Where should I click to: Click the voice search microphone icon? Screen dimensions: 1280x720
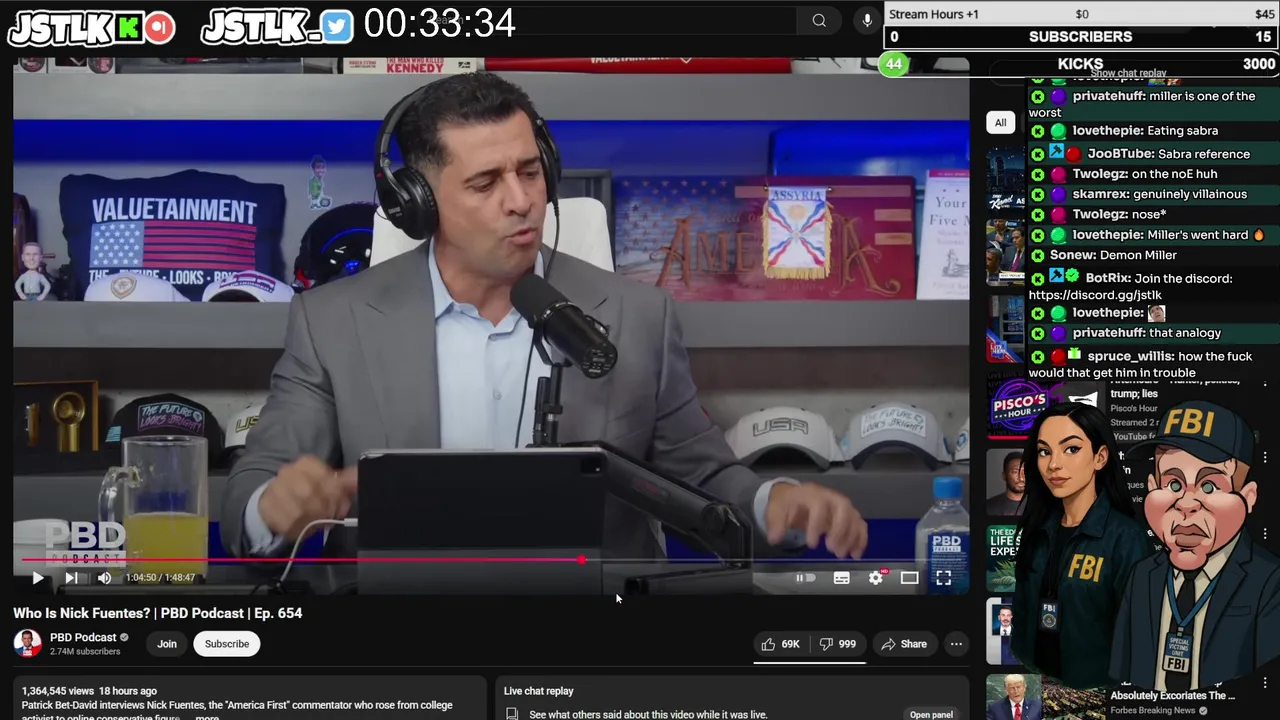click(867, 20)
